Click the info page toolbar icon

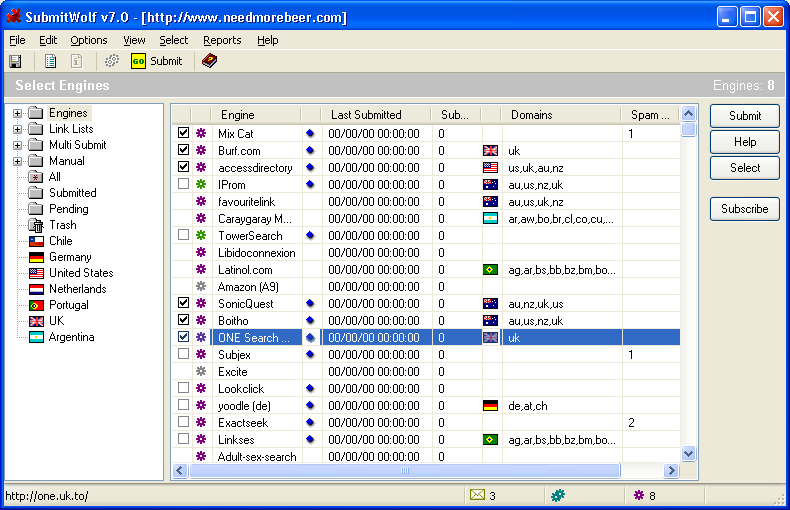pyautogui.click(x=77, y=61)
